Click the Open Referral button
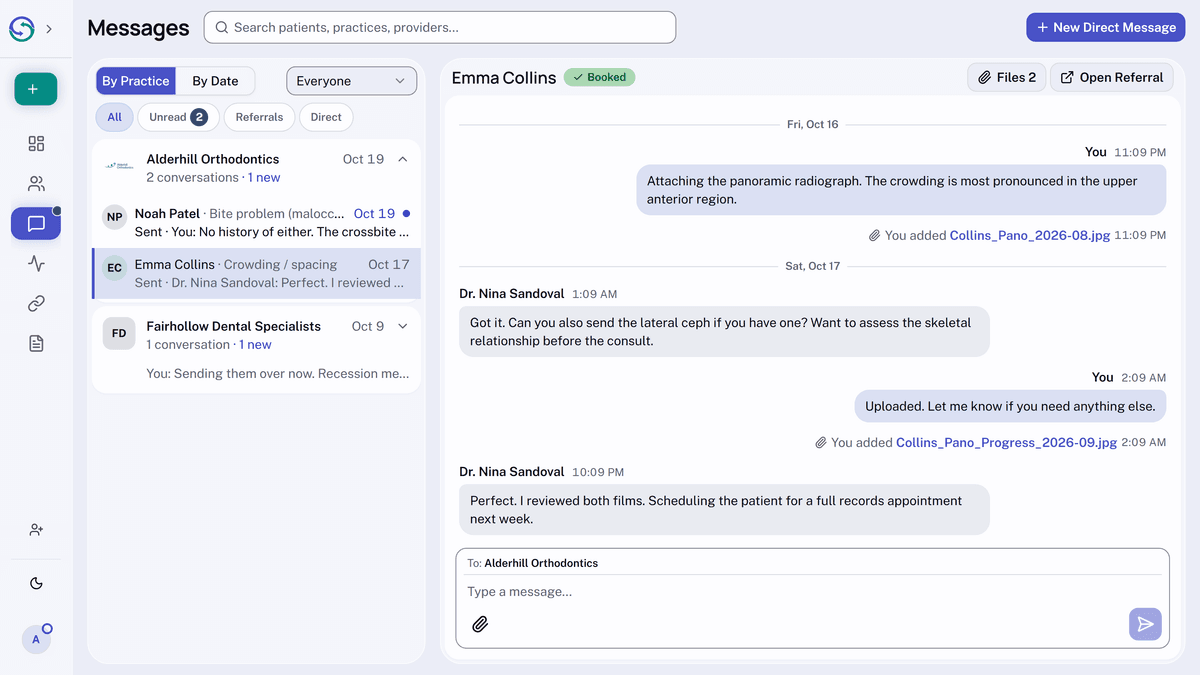Screen dimensions: 1200x675 1111,77
